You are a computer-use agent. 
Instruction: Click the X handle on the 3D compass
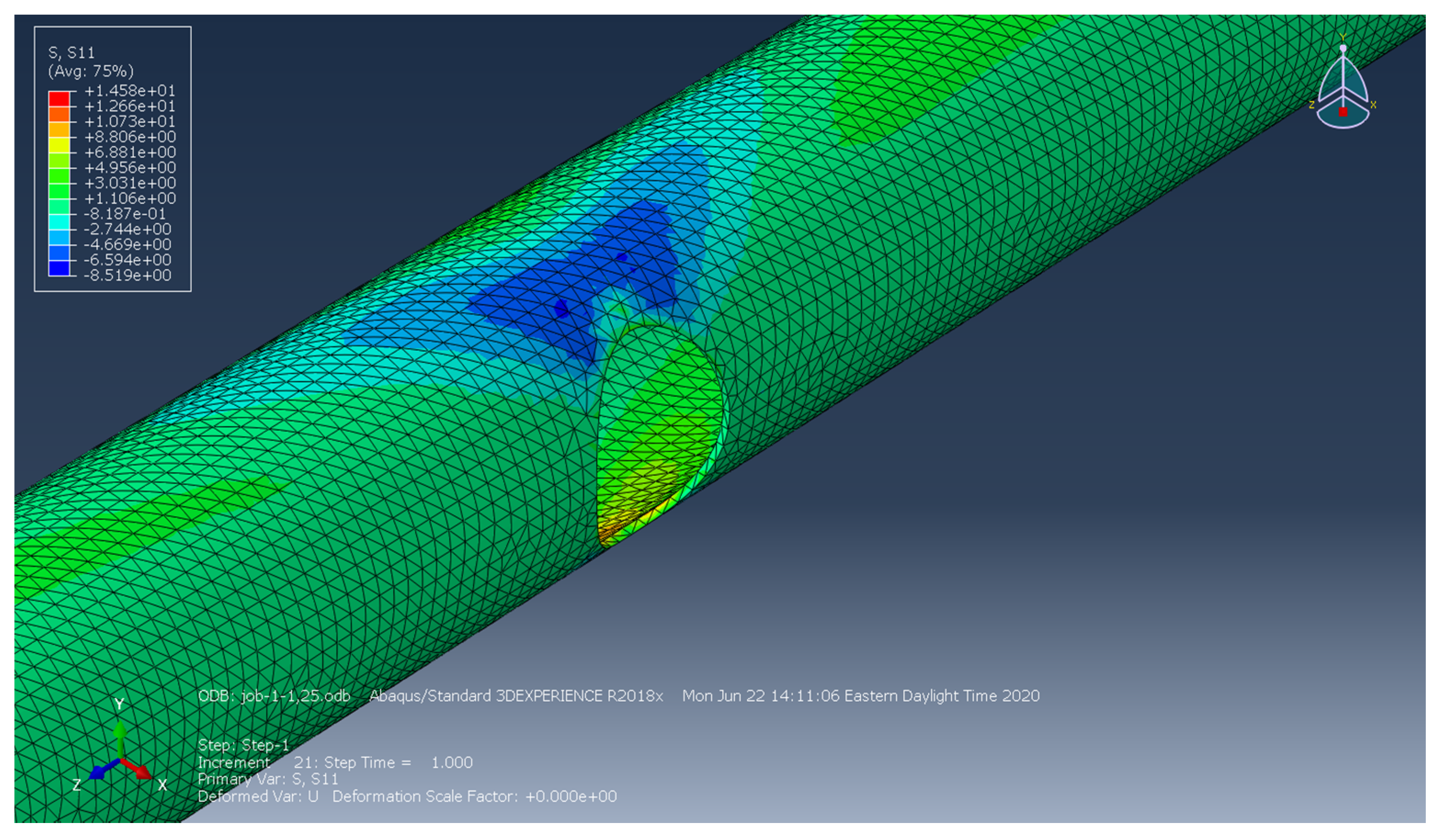[x=1373, y=105]
